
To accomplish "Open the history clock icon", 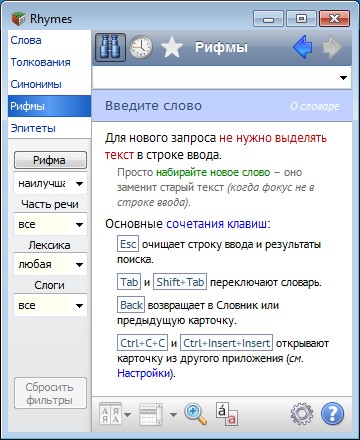I will [x=141, y=47].
